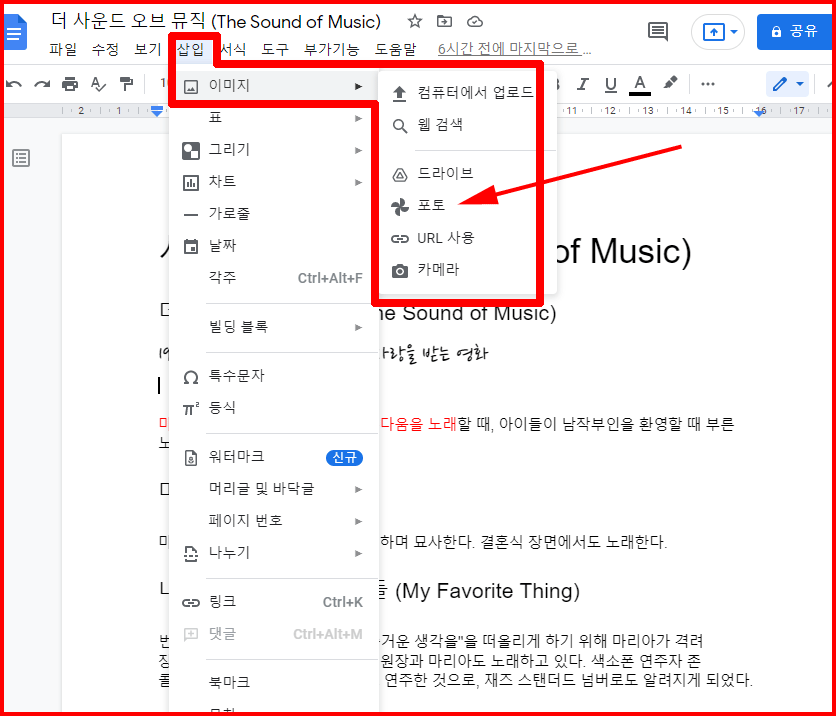Open the text color picker

click(x=640, y=84)
